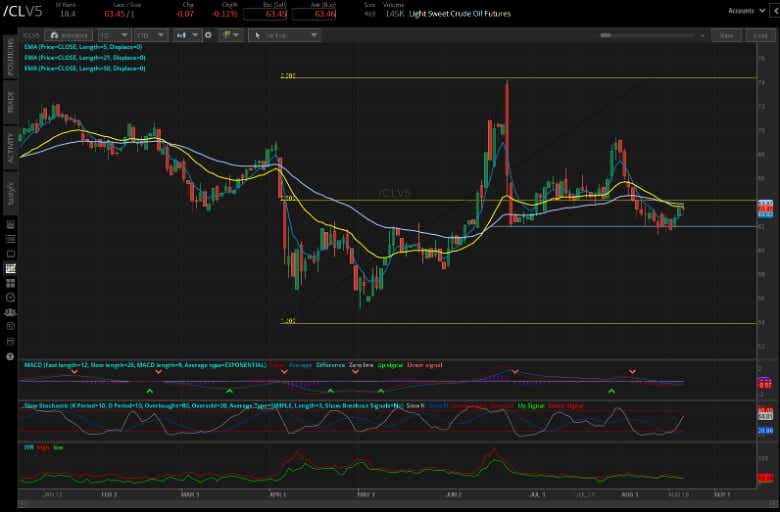Click the calendar-shaped icon in the sidebar
Screen dimensions: 780x515
pyautogui.click(x=10, y=254)
